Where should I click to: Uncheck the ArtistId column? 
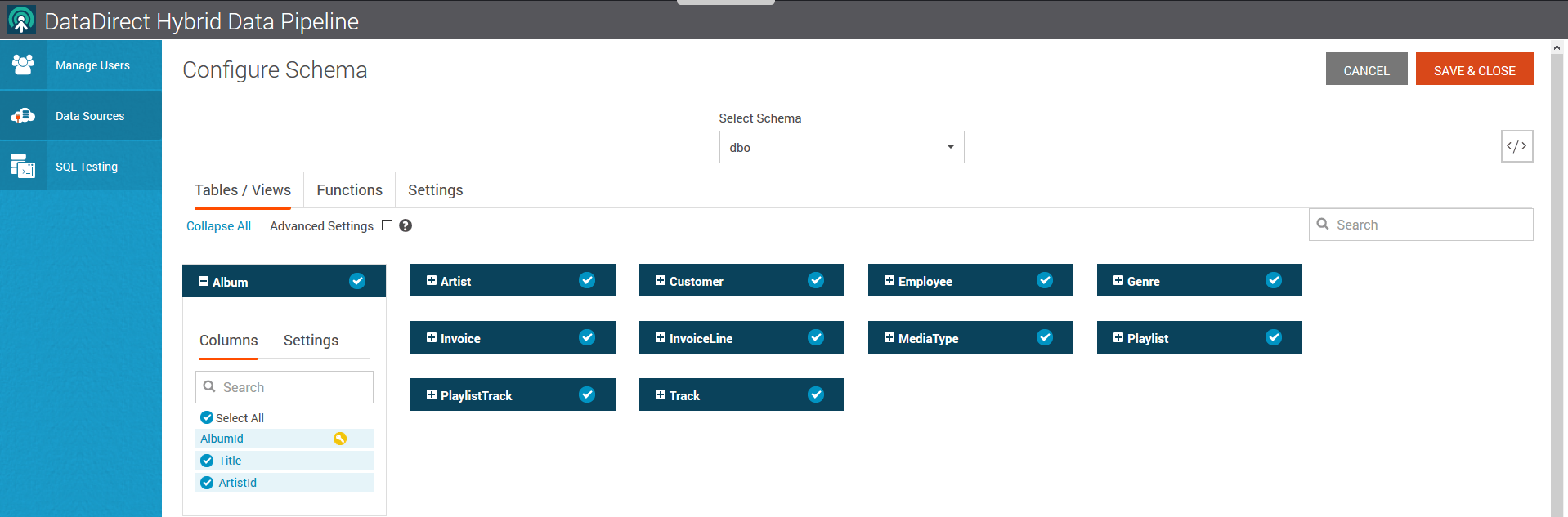pos(207,483)
